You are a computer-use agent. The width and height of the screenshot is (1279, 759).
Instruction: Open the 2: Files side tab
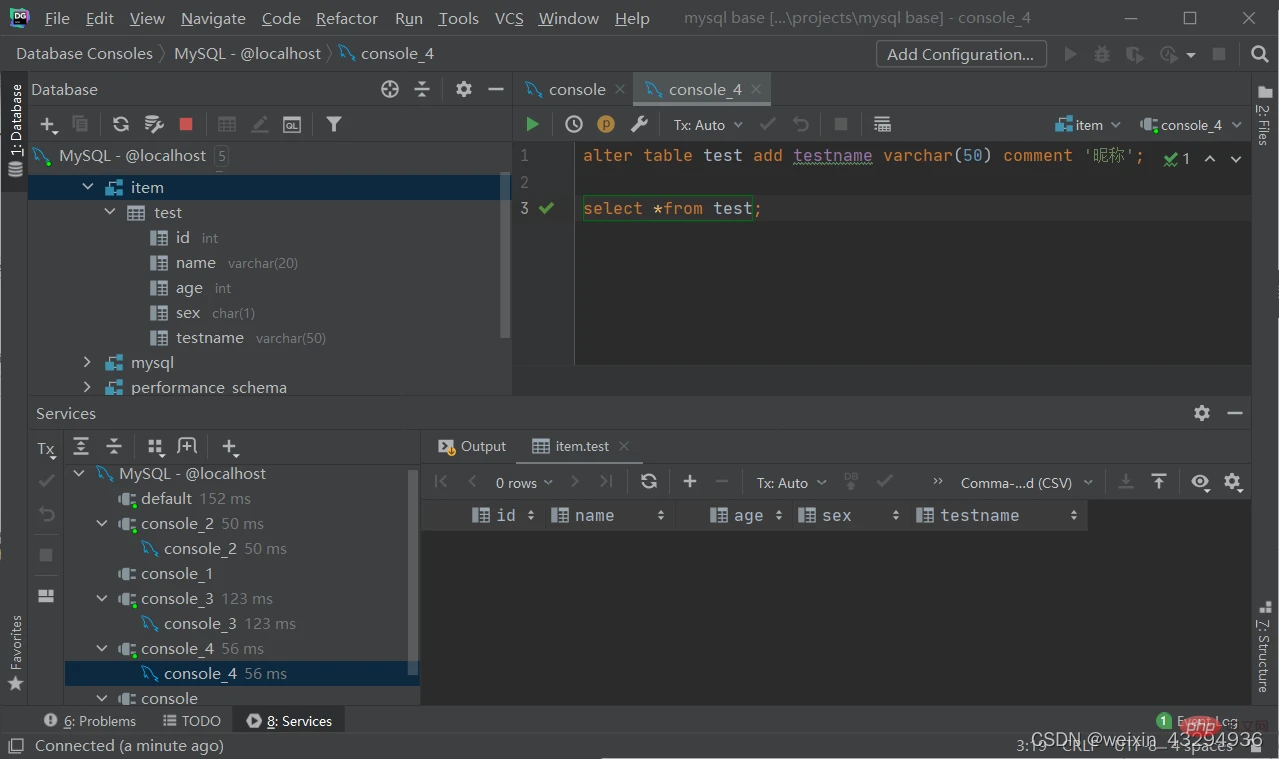click(1264, 116)
